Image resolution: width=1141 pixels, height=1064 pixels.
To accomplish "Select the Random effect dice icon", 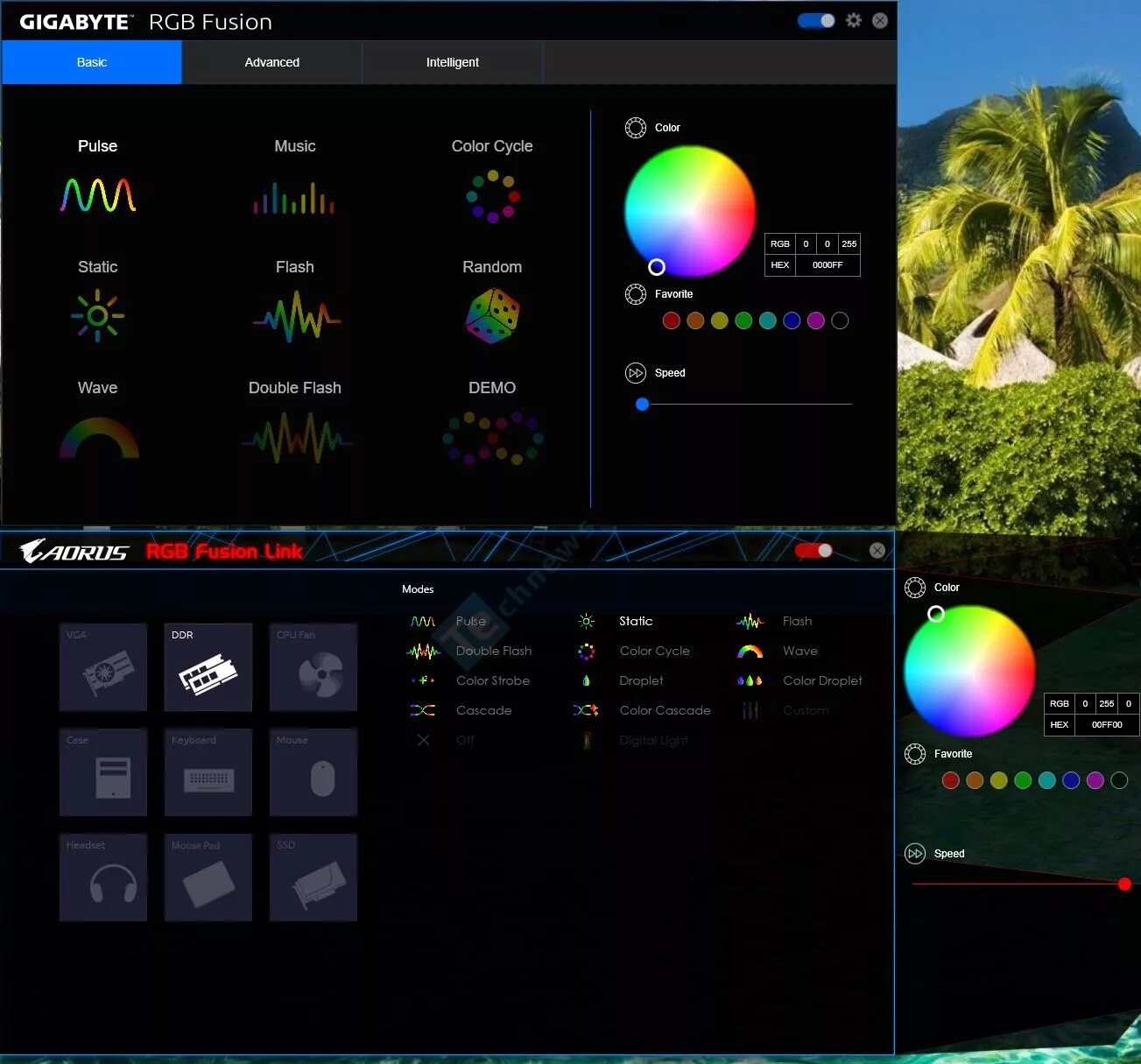I will (x=492, y=315).
